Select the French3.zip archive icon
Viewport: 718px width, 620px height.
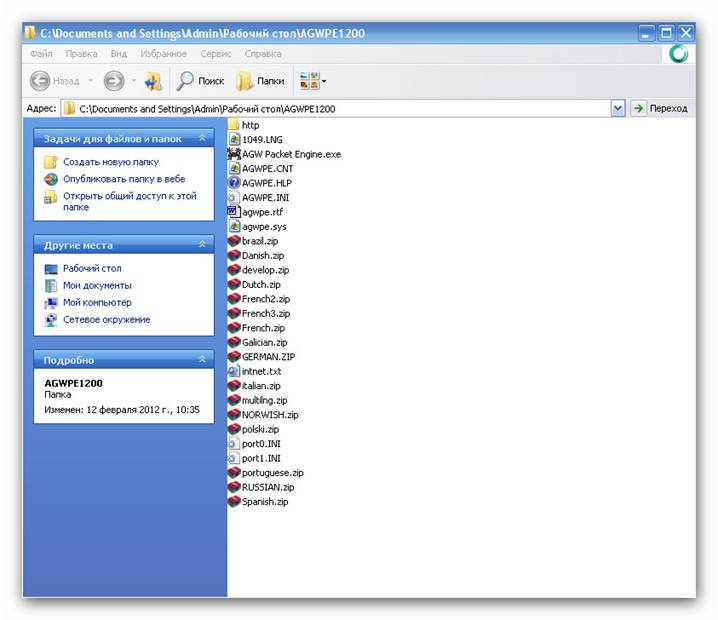[234, 313]
